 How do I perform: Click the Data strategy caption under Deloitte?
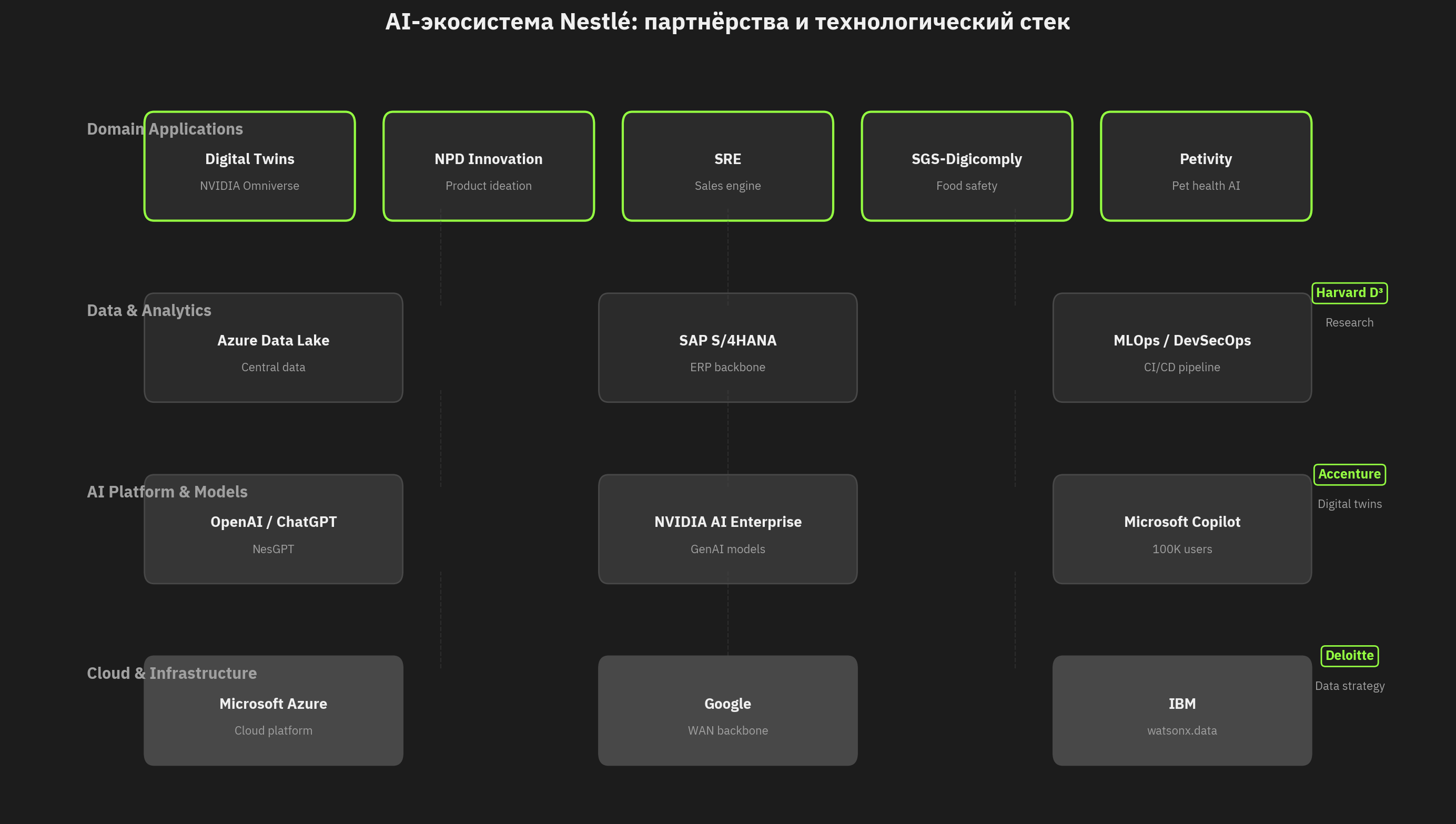1350,686
